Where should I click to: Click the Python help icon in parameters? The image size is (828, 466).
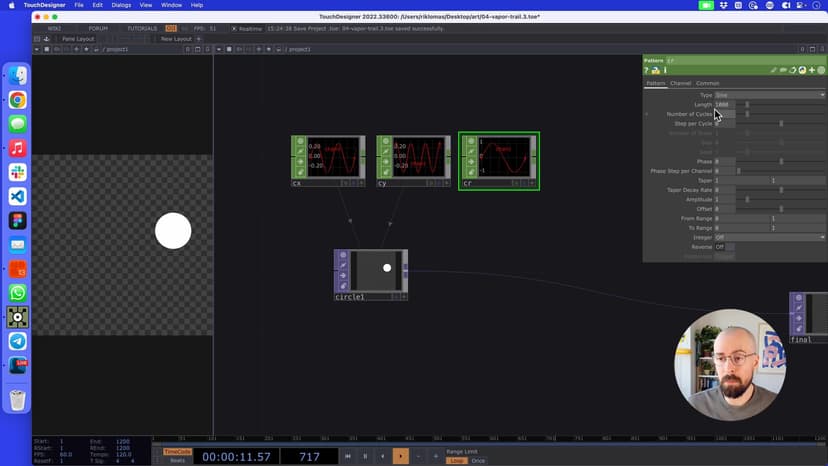tap(656, 71)
